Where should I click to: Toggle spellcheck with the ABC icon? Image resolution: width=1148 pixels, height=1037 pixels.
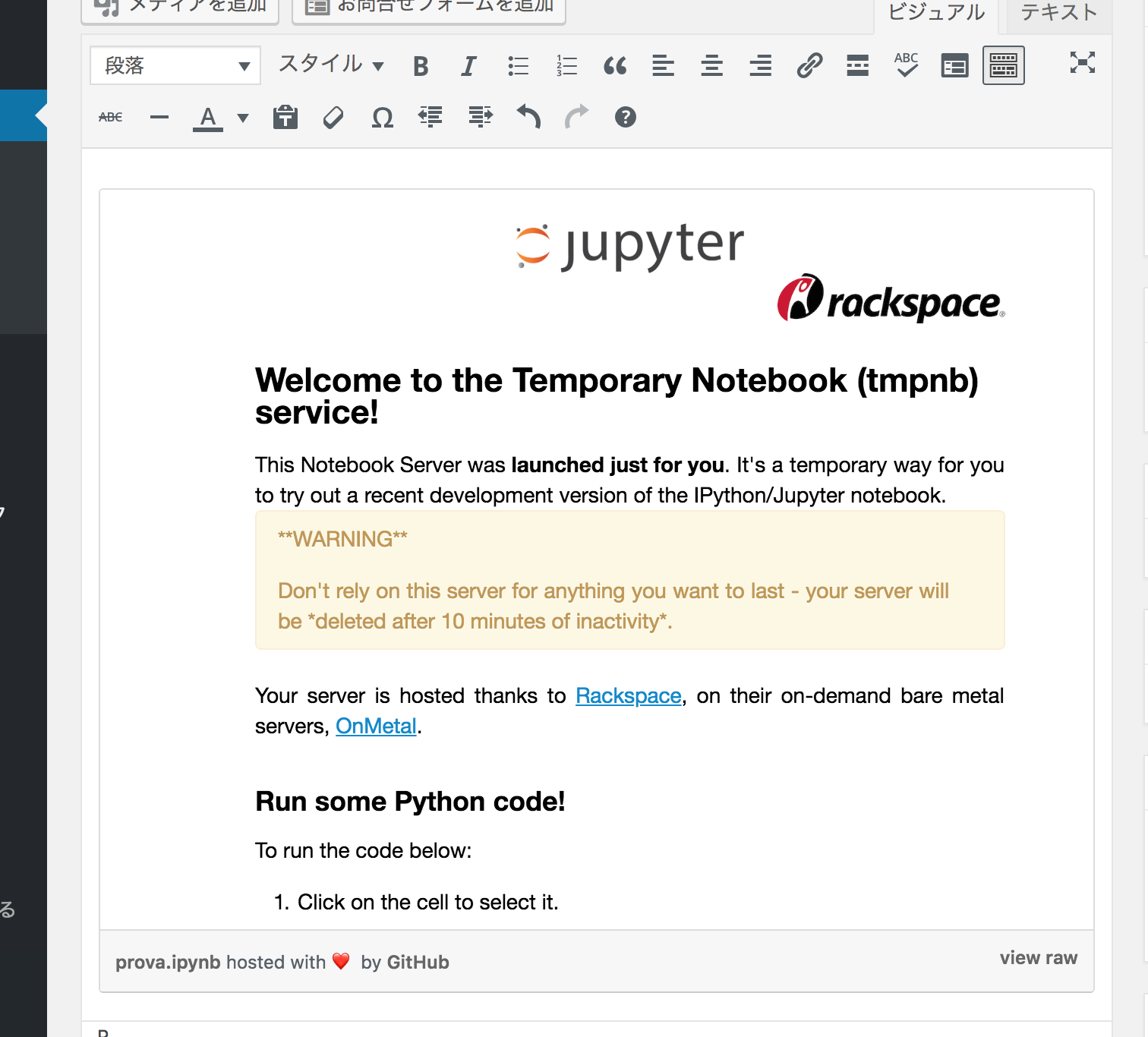point(905,65)
